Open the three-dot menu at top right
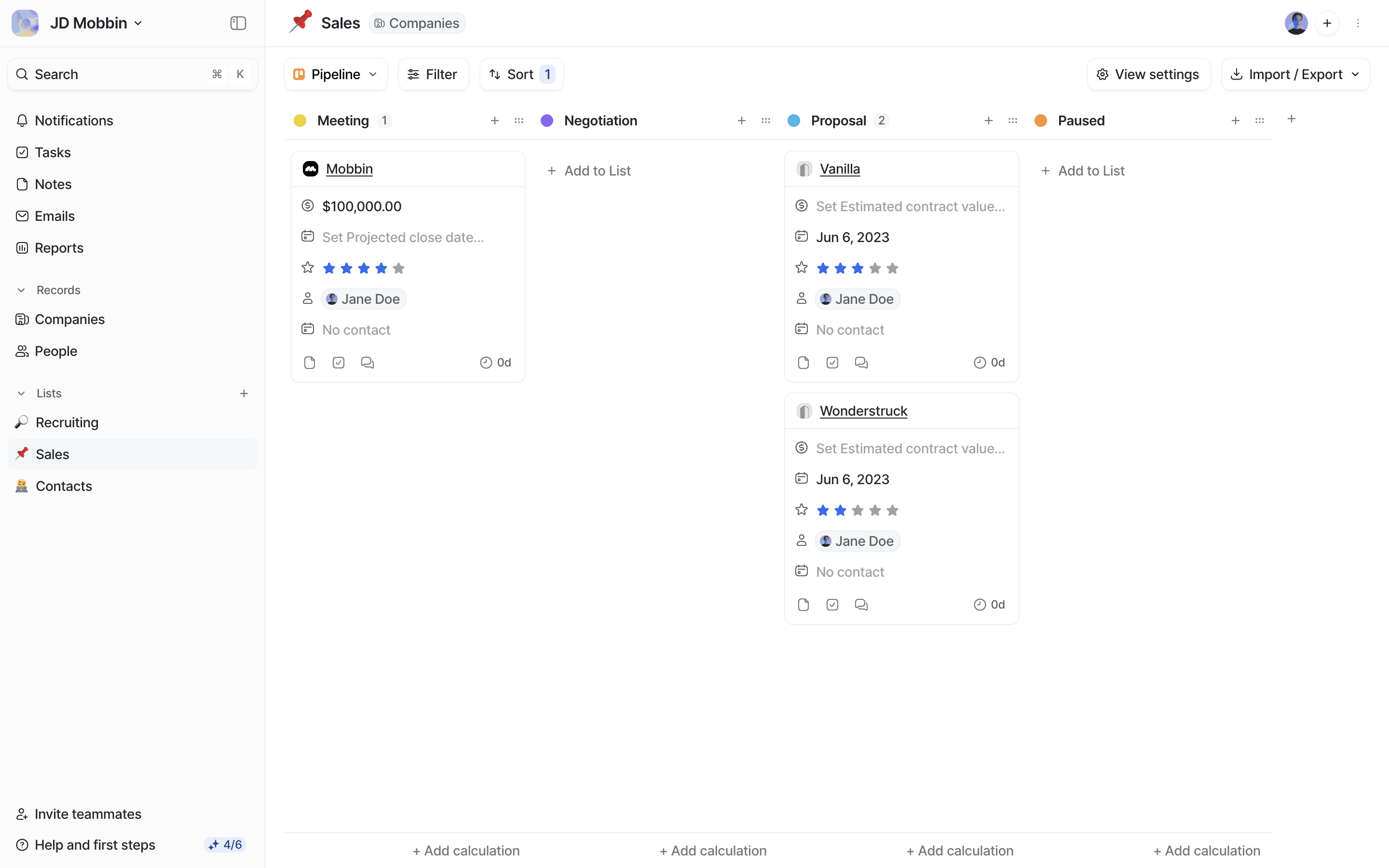This screenshot has height=868, width=1389. click(x=1358, y=23)
